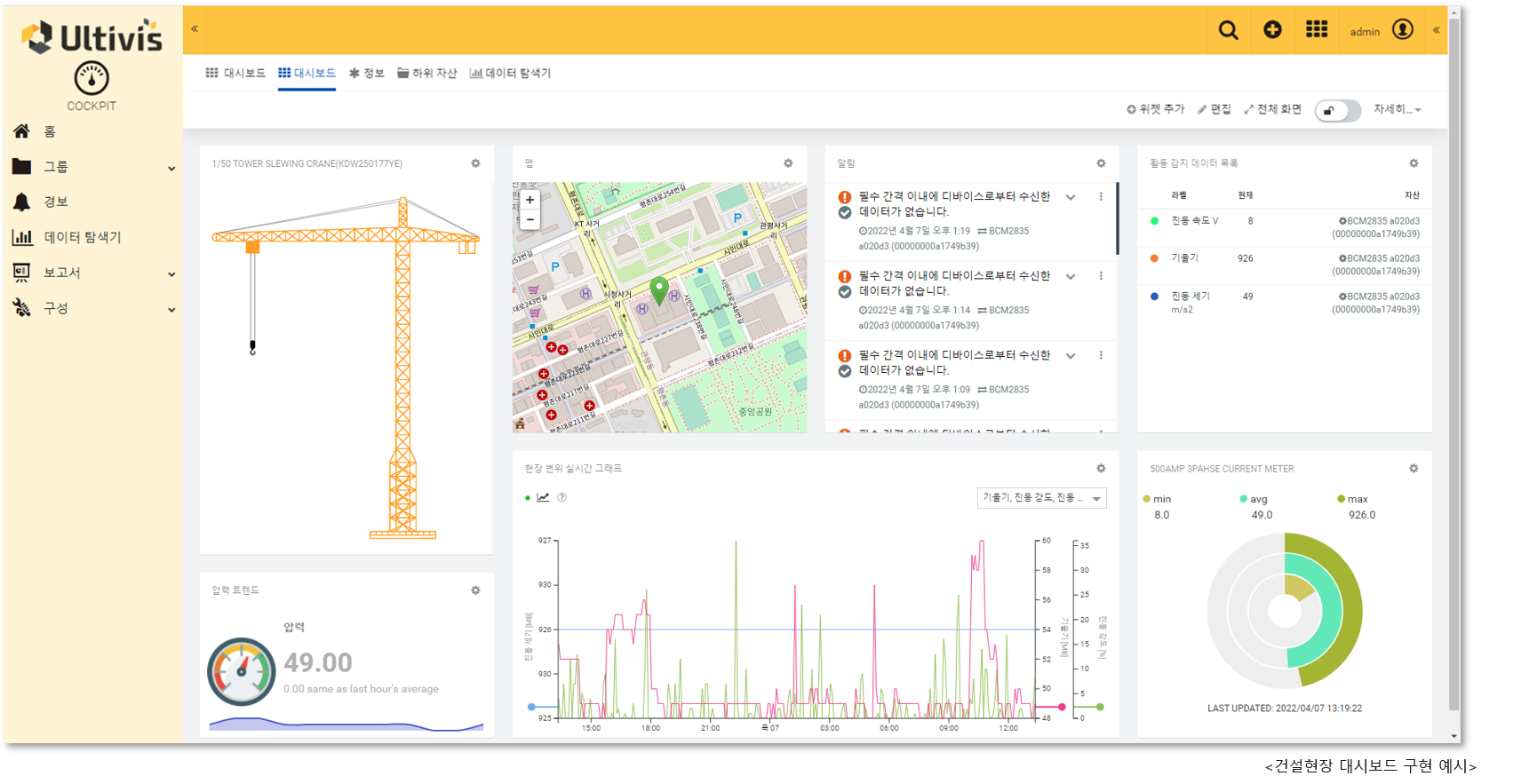The width and height of the screenshot is (1513, 784).
Task: Click the page vertical scrollbar
Action: click(x=1453, y=364)
